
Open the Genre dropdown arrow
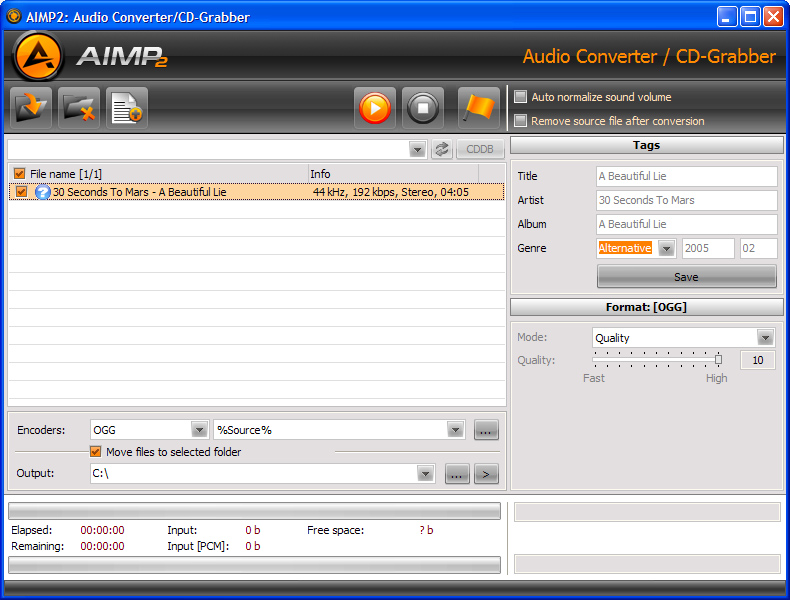point(666,248)
